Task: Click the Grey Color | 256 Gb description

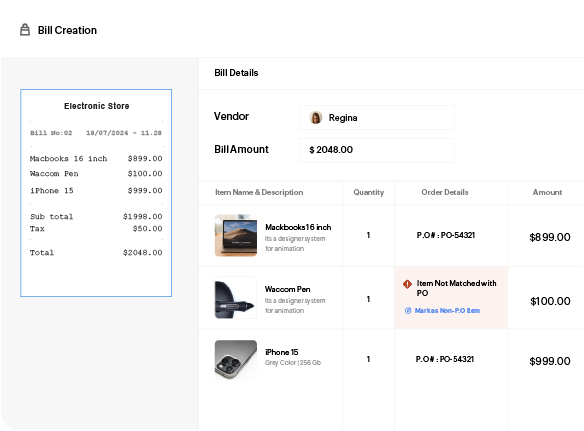Action: [293, 362]
